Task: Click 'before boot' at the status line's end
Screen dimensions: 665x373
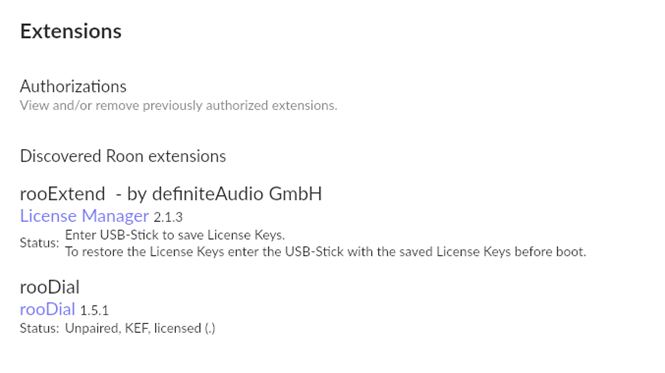Action: point(550,252)
